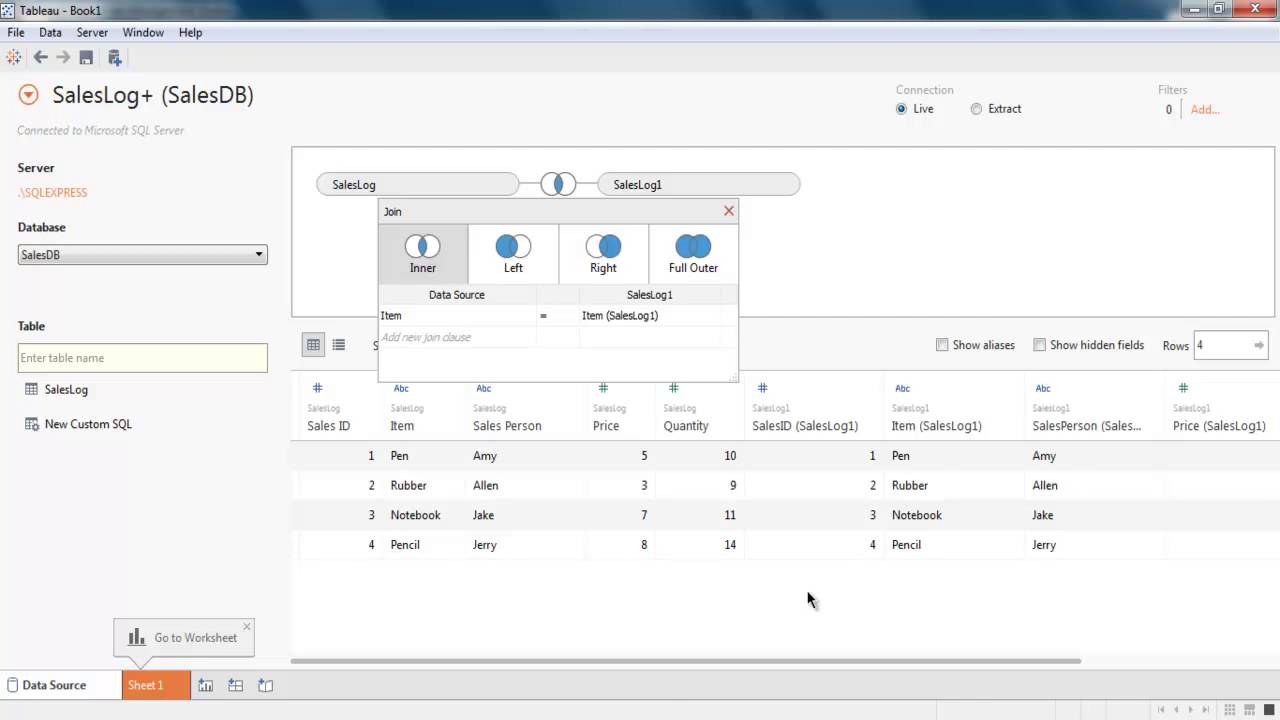Click the SalesLog table icon in Table list
1280x720 pixels.
coord(32,389)
